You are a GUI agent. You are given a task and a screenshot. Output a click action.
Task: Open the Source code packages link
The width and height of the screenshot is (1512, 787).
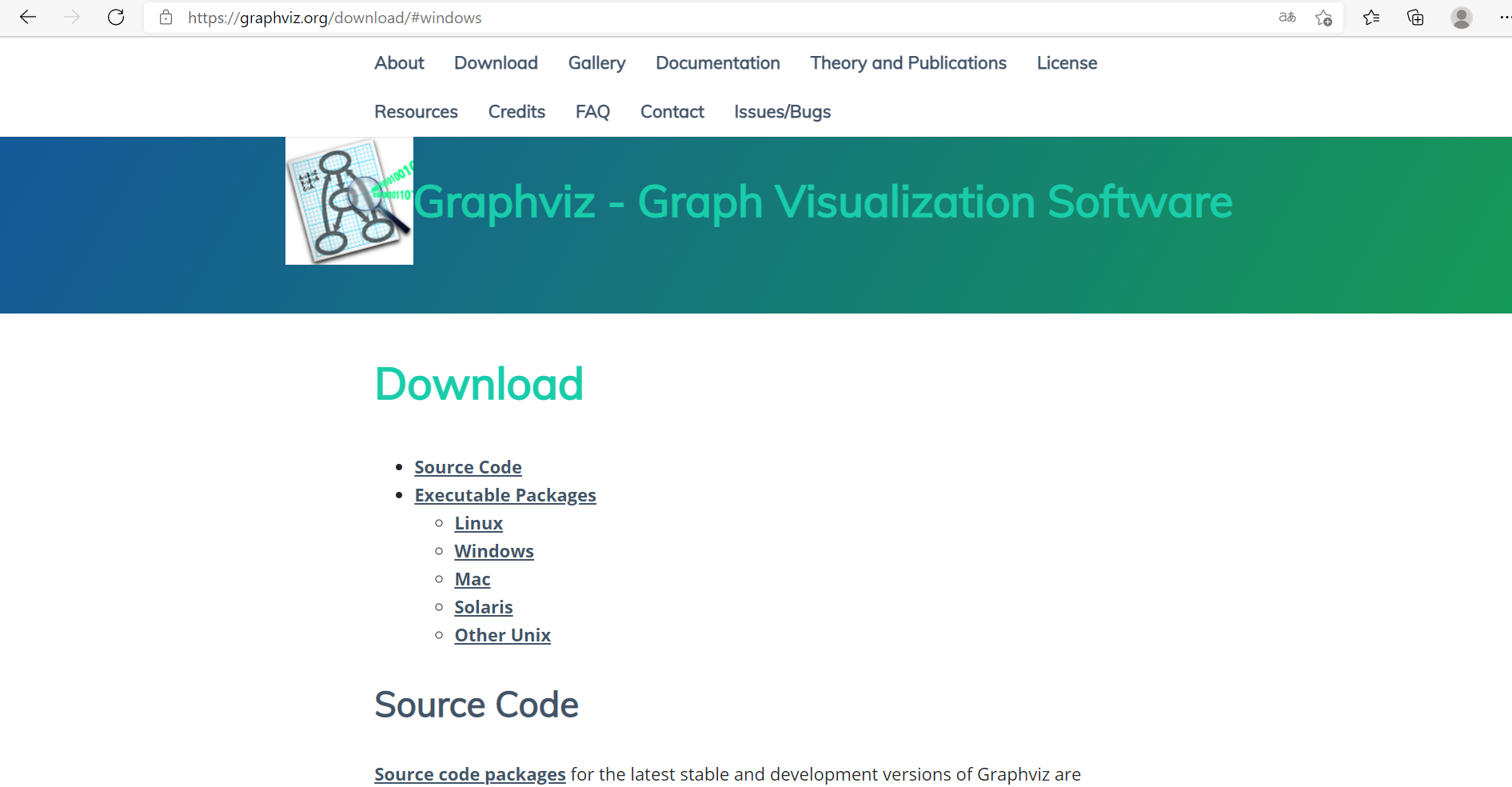(x=470, y=774)
